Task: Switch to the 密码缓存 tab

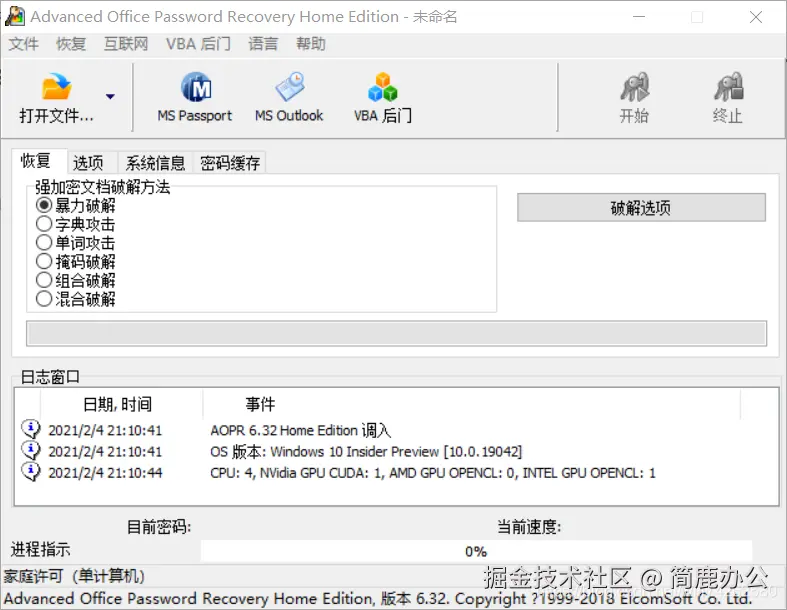Action: [230, 163]
